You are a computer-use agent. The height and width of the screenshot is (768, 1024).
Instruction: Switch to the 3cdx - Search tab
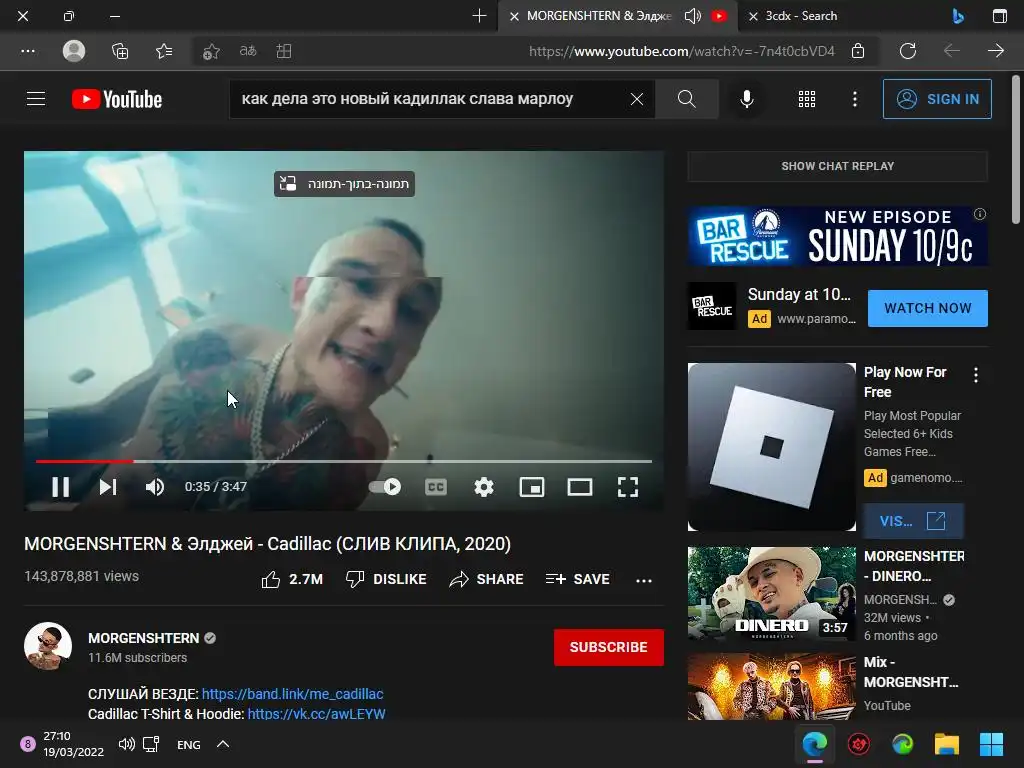click(x=801, y=16)
